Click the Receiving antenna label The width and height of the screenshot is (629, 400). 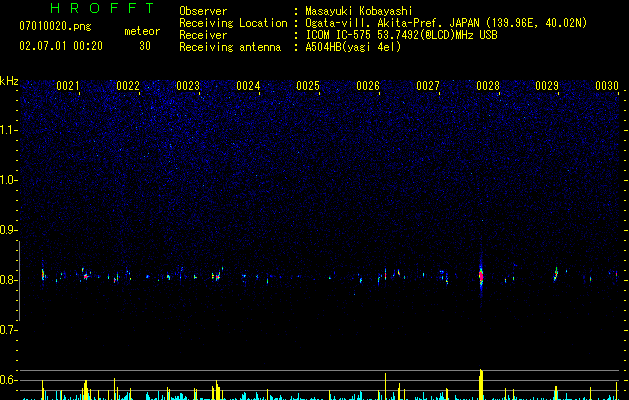click(x=230, y=47)
